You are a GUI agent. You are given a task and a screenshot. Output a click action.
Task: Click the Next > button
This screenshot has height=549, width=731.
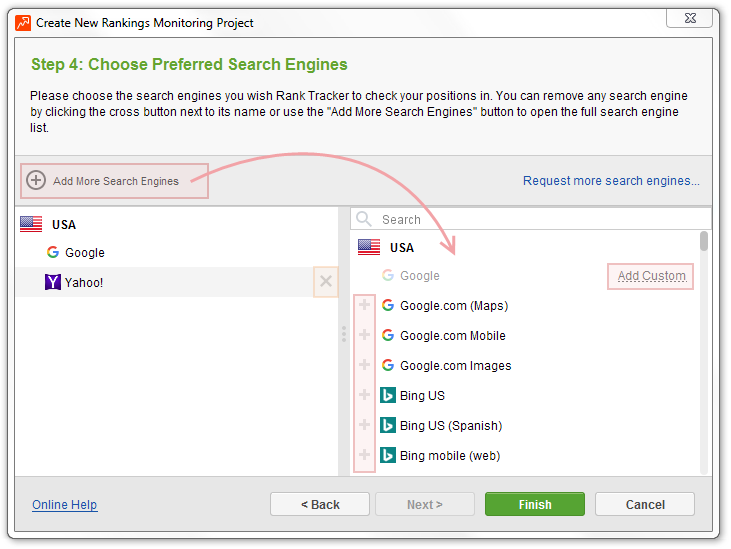tap(425, 504)
